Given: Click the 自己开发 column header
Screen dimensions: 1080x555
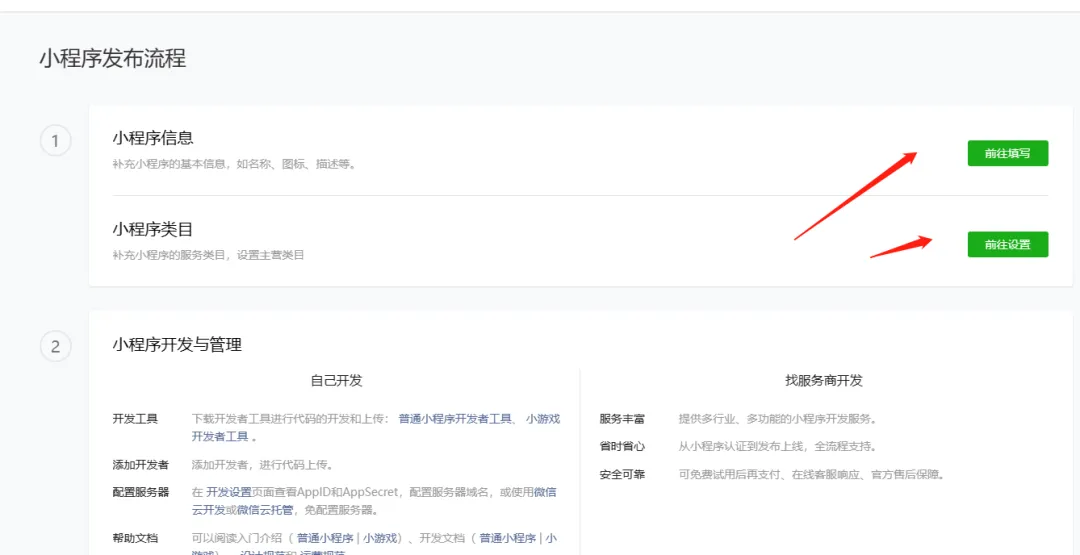Looking at the screenshot, I should click(x=336, y=381).
